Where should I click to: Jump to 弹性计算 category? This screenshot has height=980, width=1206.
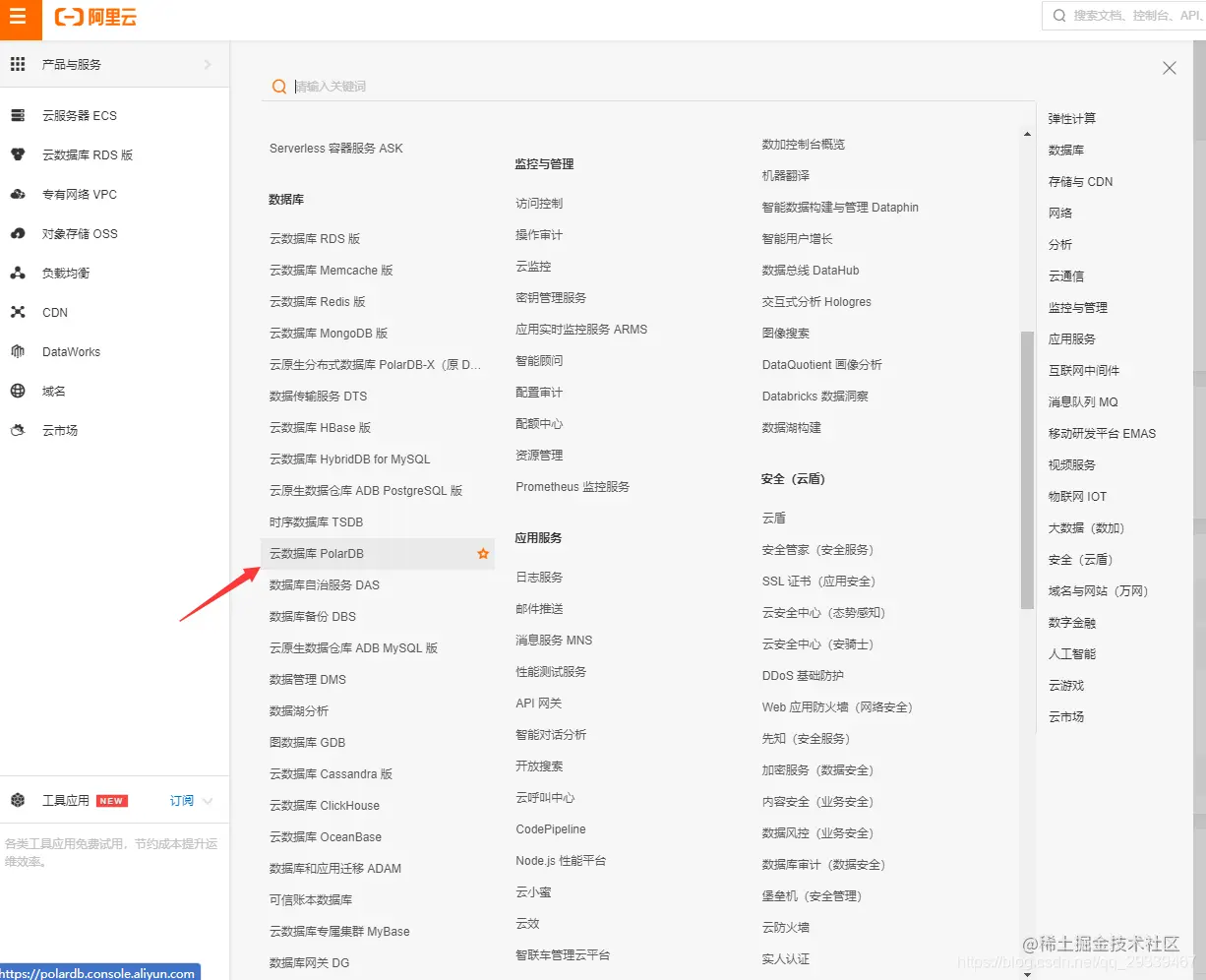1072,119
